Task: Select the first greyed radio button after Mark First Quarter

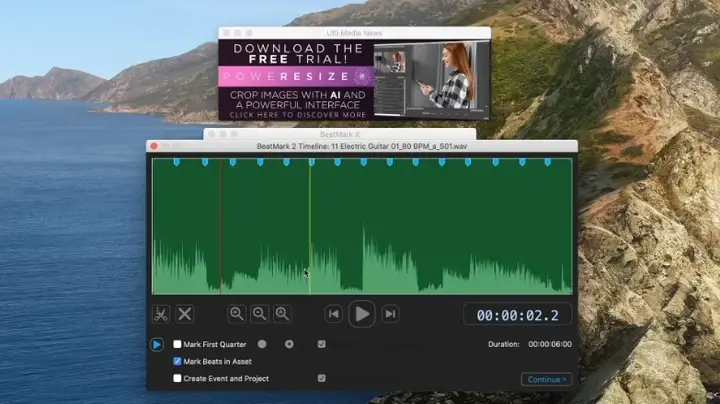Action: coord(262,344)
